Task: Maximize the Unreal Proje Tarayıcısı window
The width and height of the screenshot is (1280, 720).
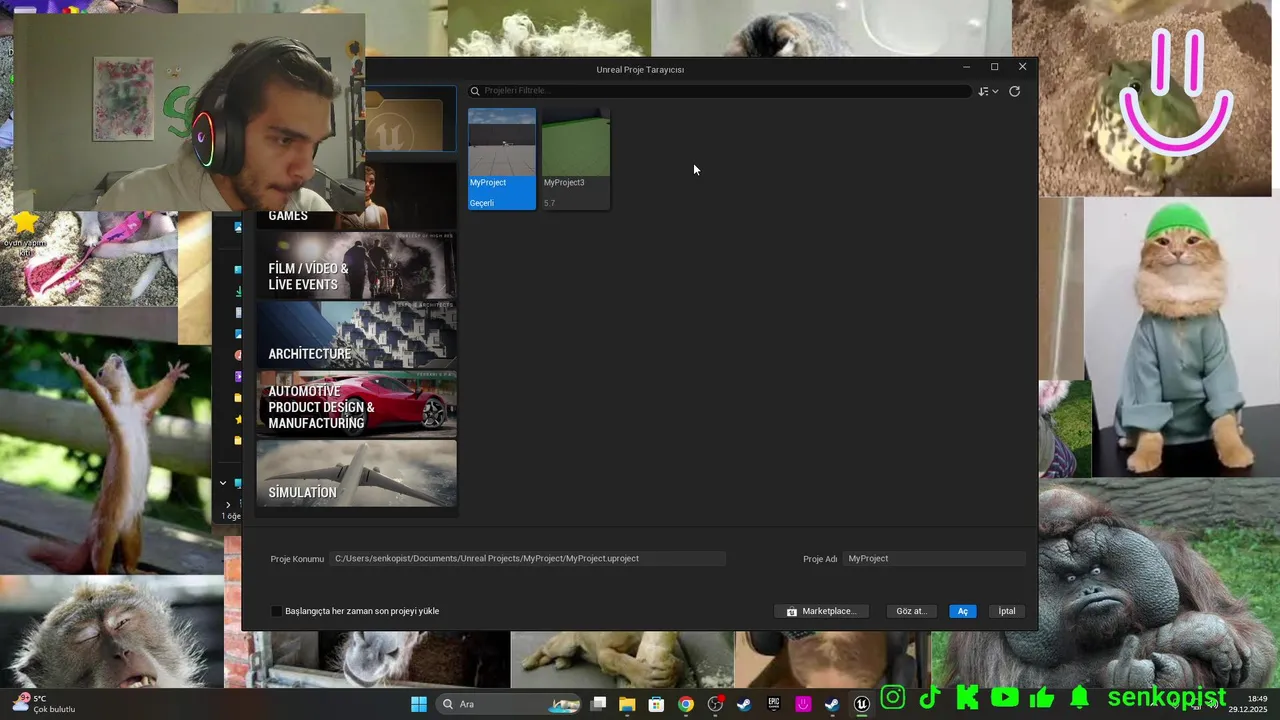Action: [994, 67]
